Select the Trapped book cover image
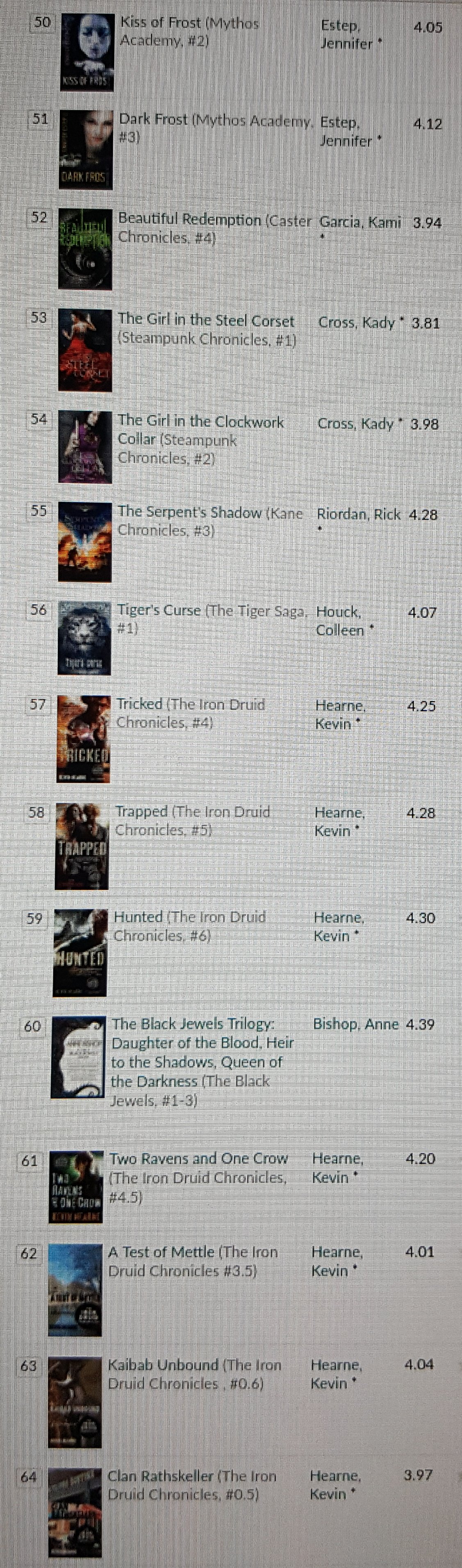This screenshot has width=462, height=1568. click(82, 847)
